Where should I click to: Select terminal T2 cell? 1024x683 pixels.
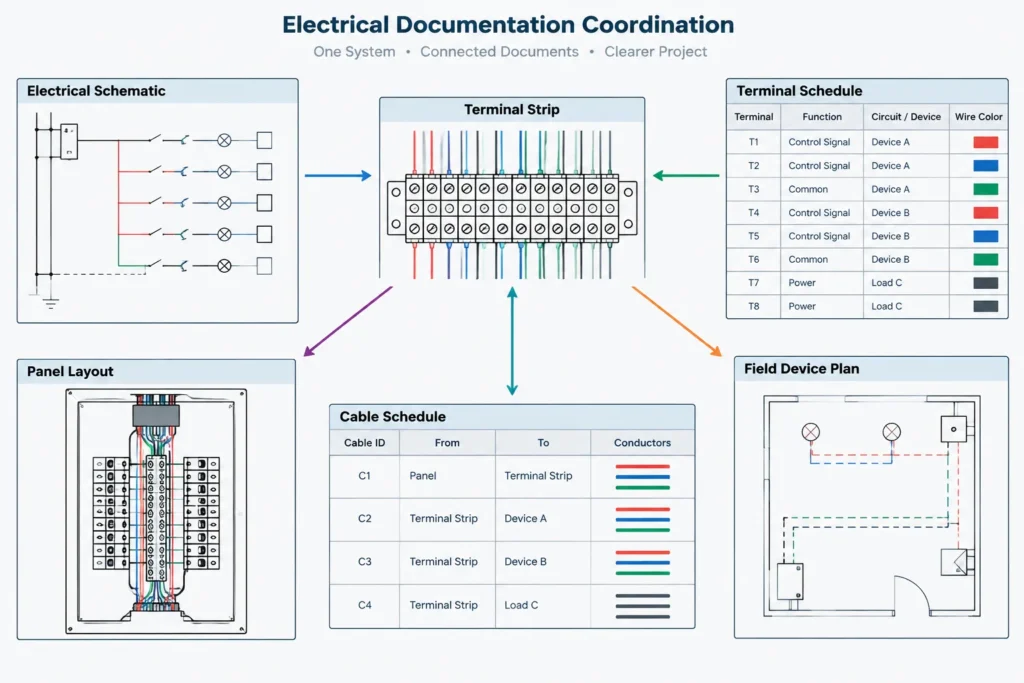click(x=754, y=166)
